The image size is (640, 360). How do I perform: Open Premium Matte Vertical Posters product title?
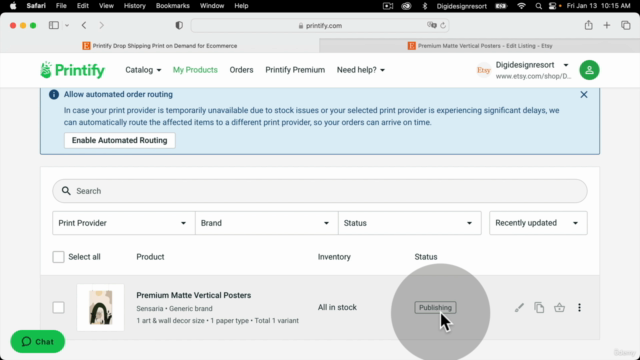(x=193, y=295)
